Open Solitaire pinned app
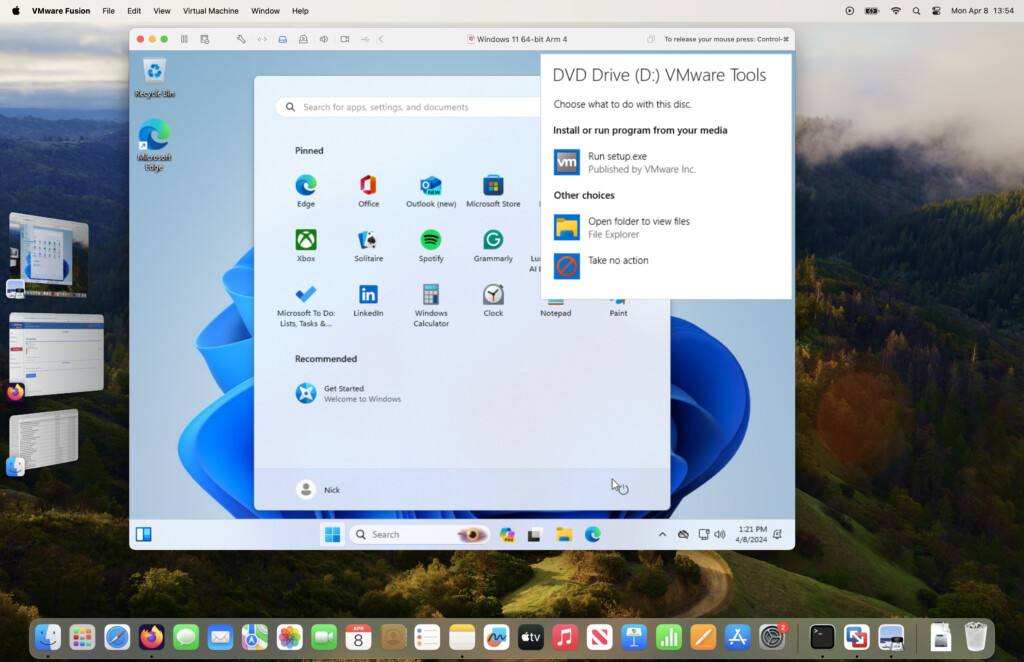 tap(368, 245)
